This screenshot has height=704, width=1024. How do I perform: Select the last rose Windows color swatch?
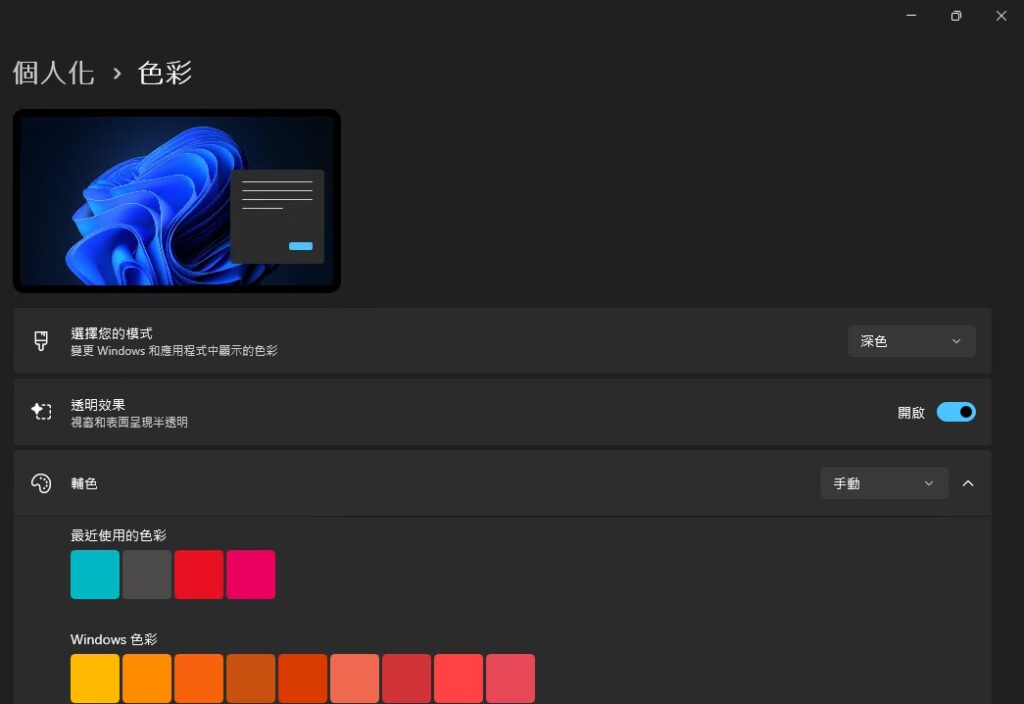[x=510, y=678]
